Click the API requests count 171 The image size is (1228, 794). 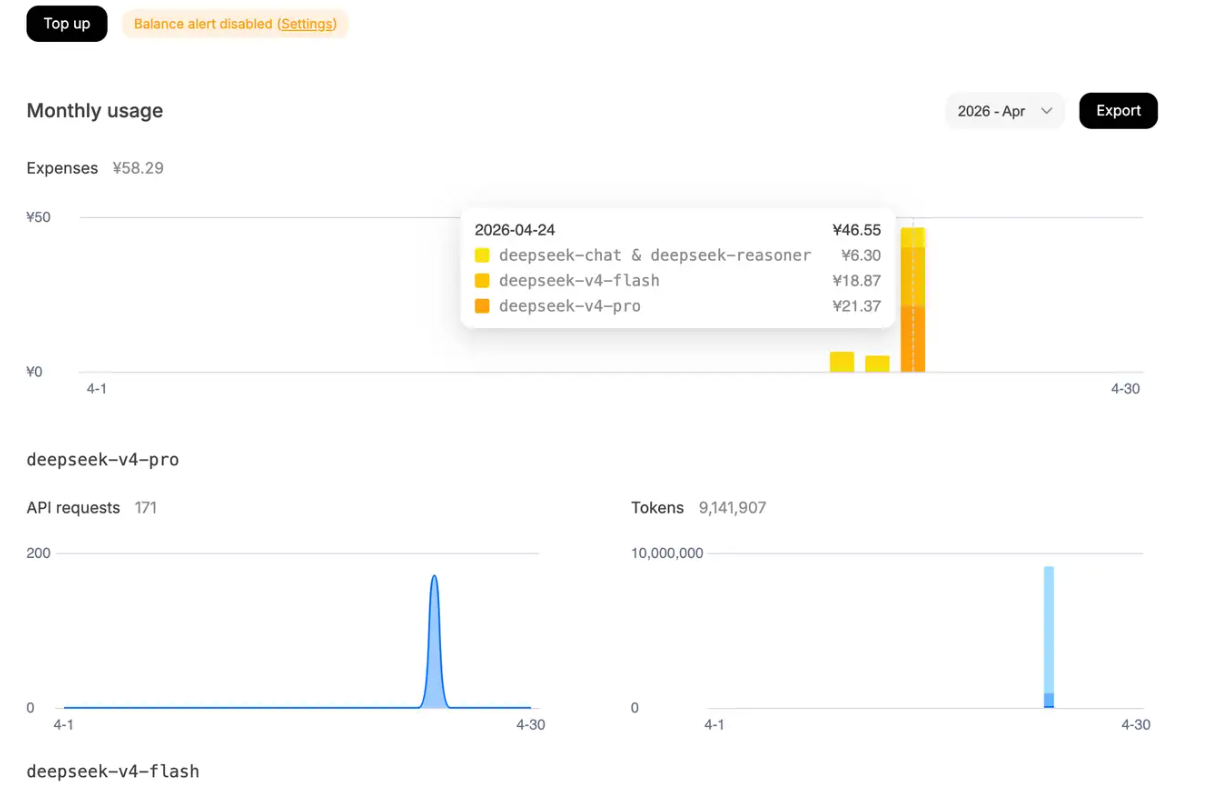146,508
